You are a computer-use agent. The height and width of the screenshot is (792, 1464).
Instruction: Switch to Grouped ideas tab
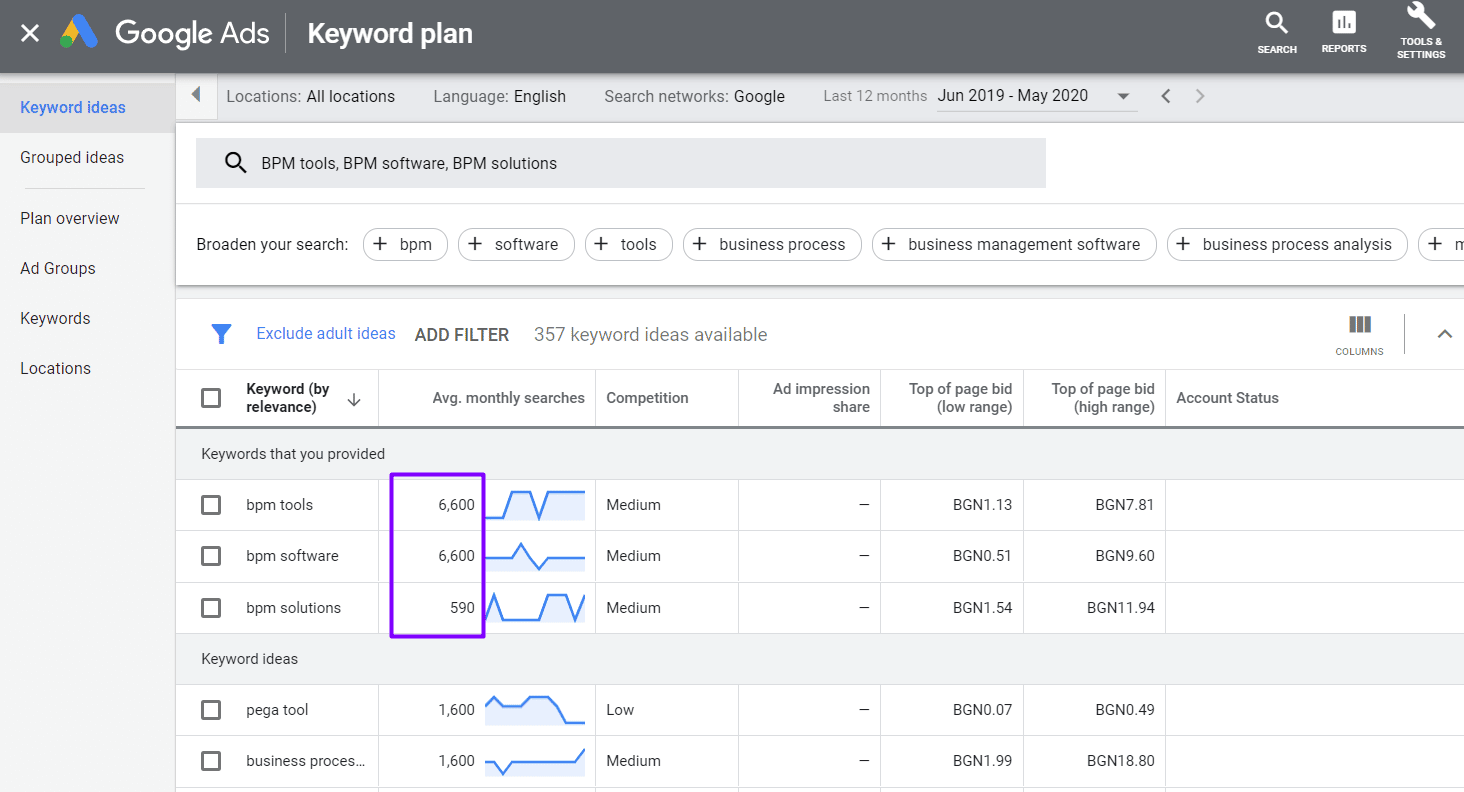[72, 158]
